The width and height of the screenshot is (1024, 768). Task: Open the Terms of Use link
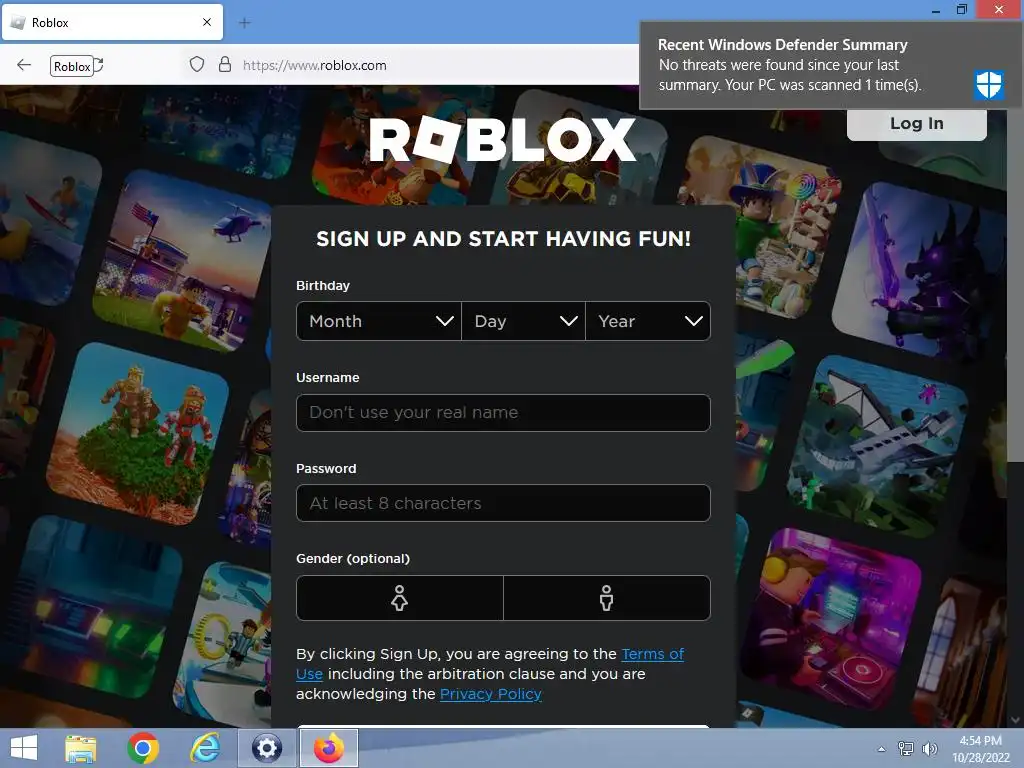click(652, 654)
